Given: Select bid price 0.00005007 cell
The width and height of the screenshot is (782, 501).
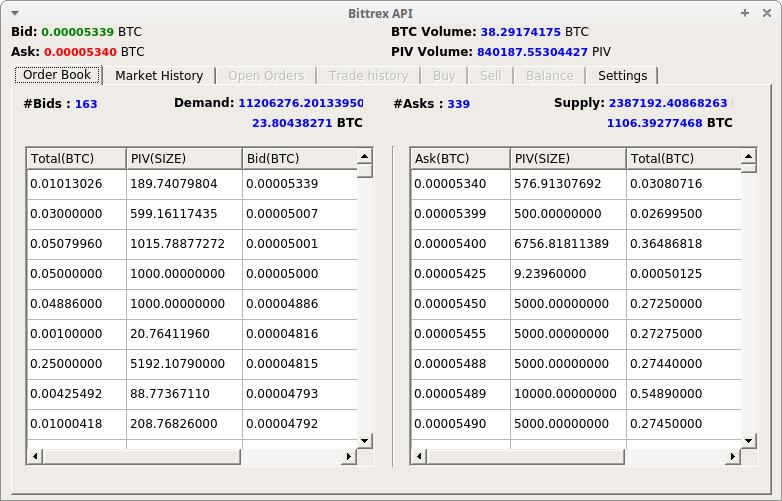Looking at the screenshot, I should click(300, 214).
